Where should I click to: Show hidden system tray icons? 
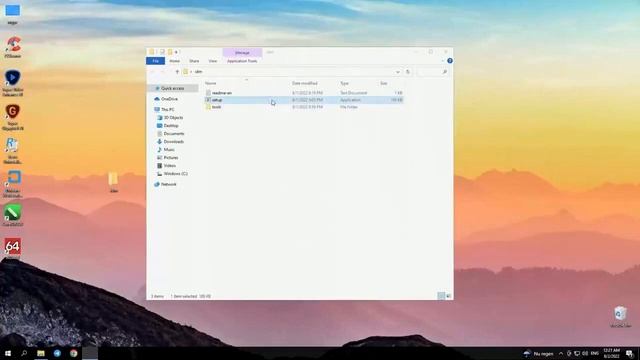click(x=561, y=353)
